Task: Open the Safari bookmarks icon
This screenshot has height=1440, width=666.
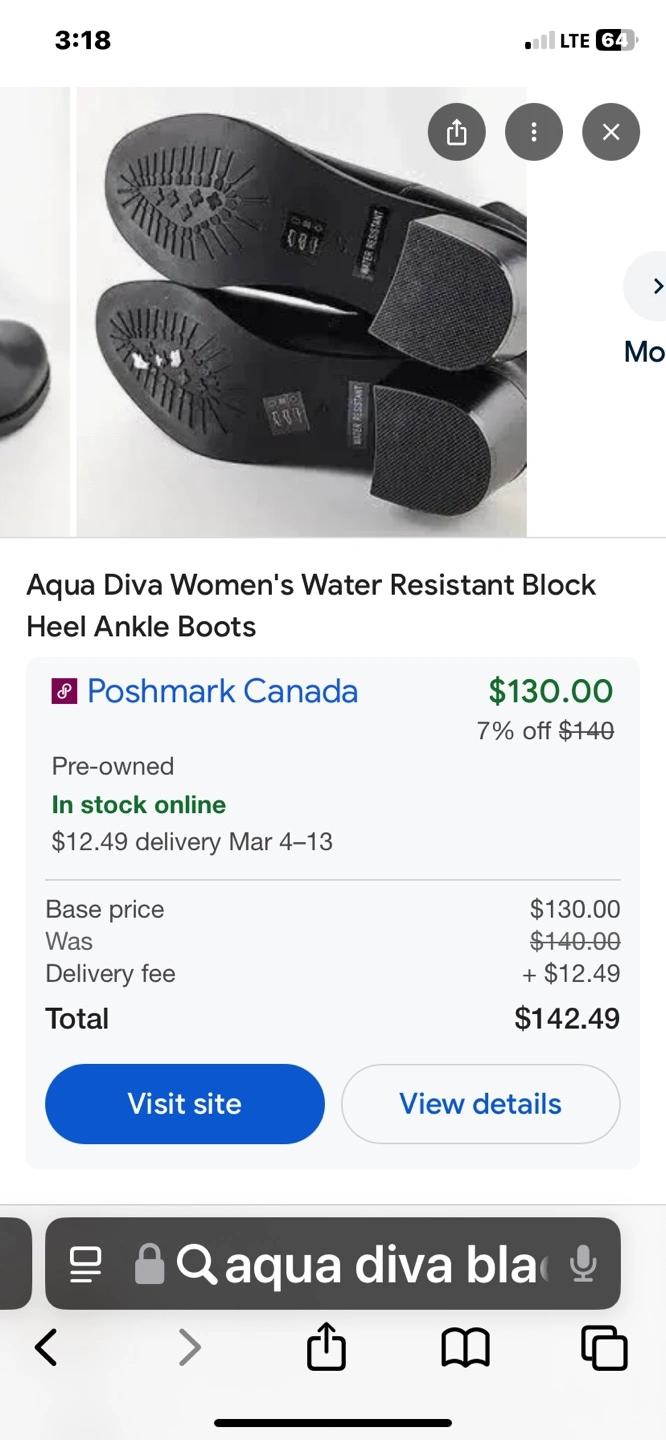Action: coord(465,1347)
